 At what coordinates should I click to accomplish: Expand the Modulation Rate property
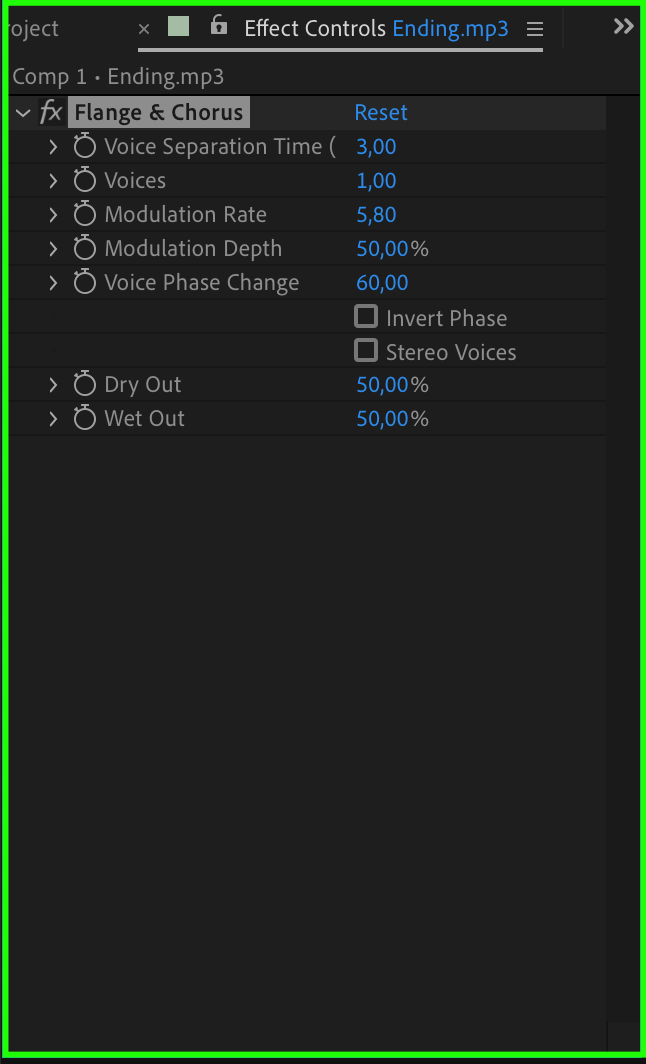click(x=53, y=215)
